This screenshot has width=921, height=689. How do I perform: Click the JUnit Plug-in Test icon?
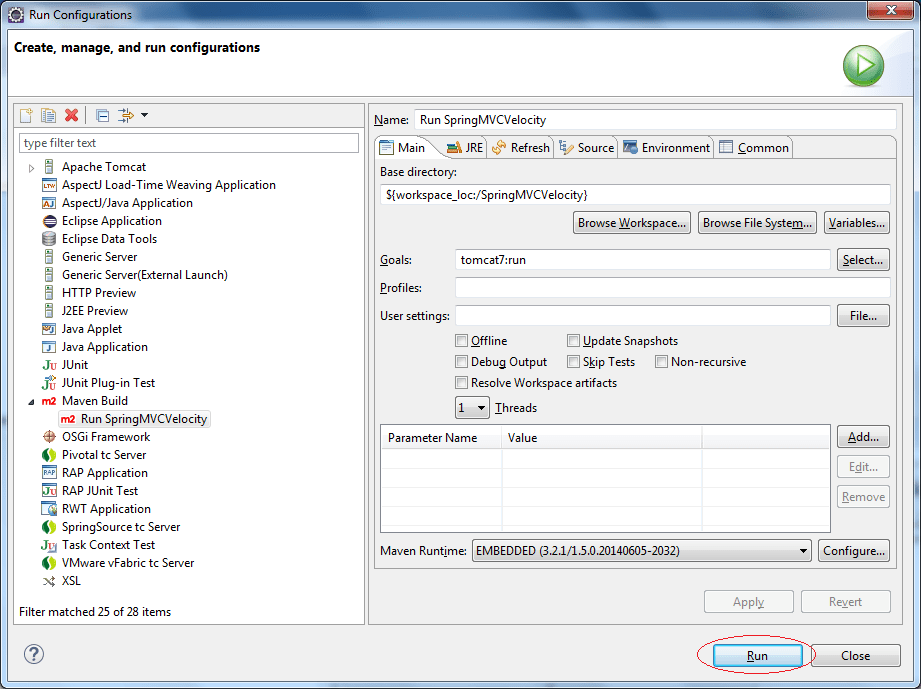(49, 383)
